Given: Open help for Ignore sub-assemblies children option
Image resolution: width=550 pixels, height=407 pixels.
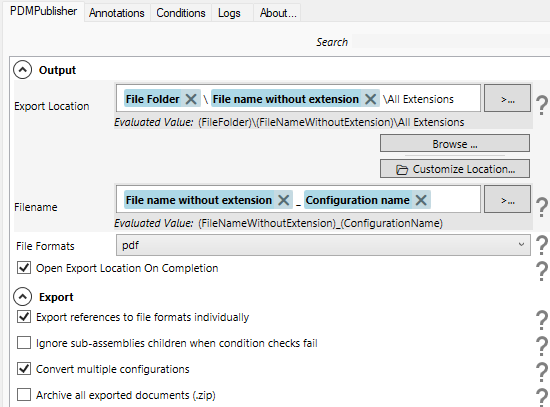Looking at the screenshot, I should 542,346.
